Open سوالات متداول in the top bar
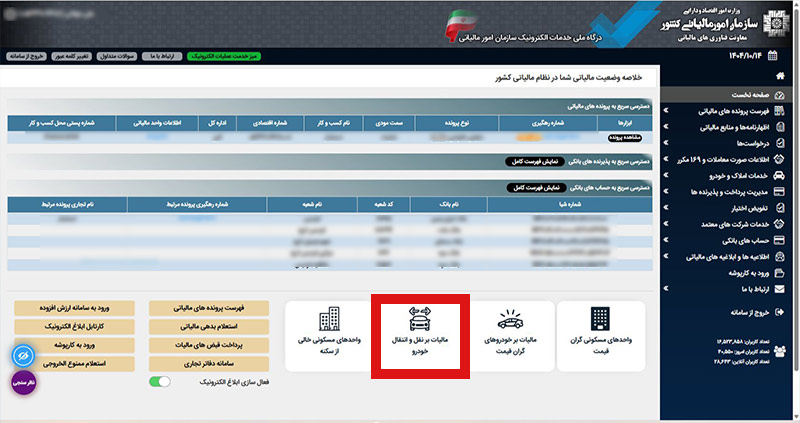800x423 pixels. click(117, 56)
